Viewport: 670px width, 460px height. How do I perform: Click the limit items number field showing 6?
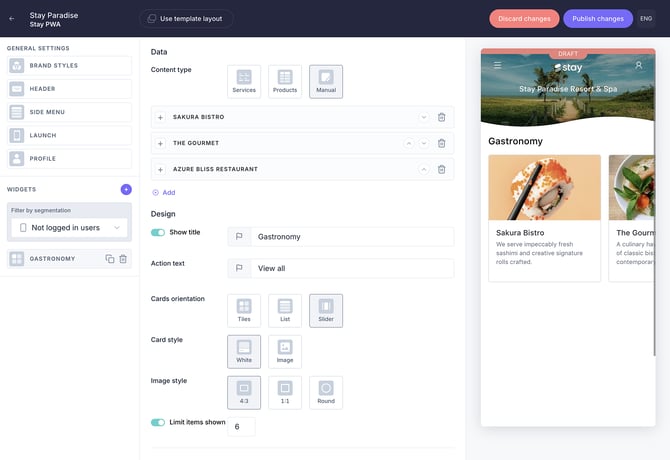coord(241,427)
